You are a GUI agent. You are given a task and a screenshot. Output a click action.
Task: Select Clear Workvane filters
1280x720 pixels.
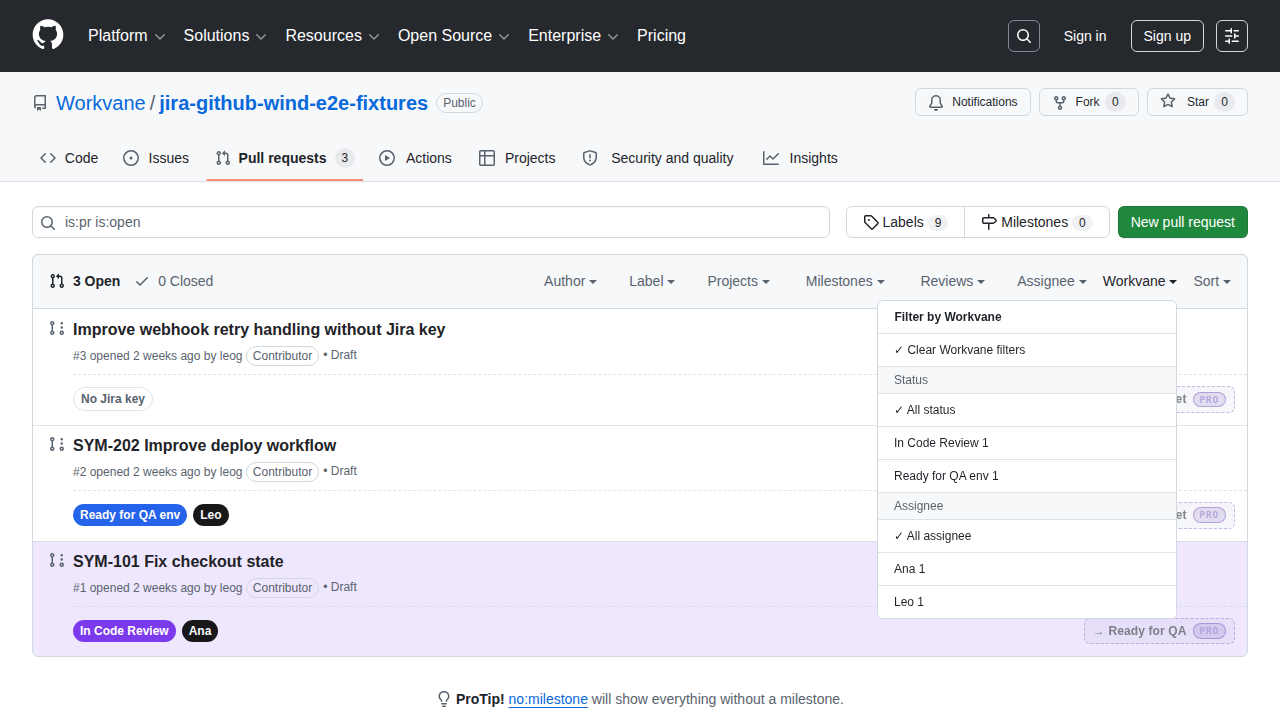(1027, 350)
